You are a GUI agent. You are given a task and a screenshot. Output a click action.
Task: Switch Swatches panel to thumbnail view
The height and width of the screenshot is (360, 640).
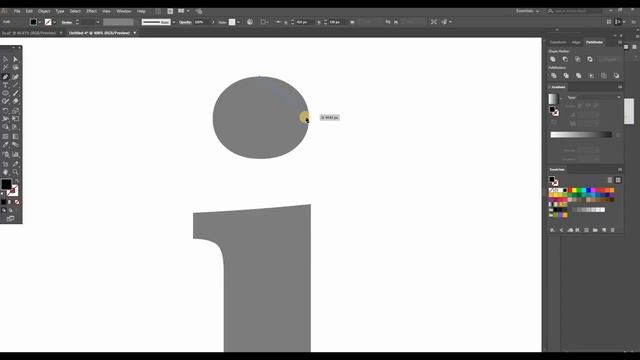tap(618, 180)
